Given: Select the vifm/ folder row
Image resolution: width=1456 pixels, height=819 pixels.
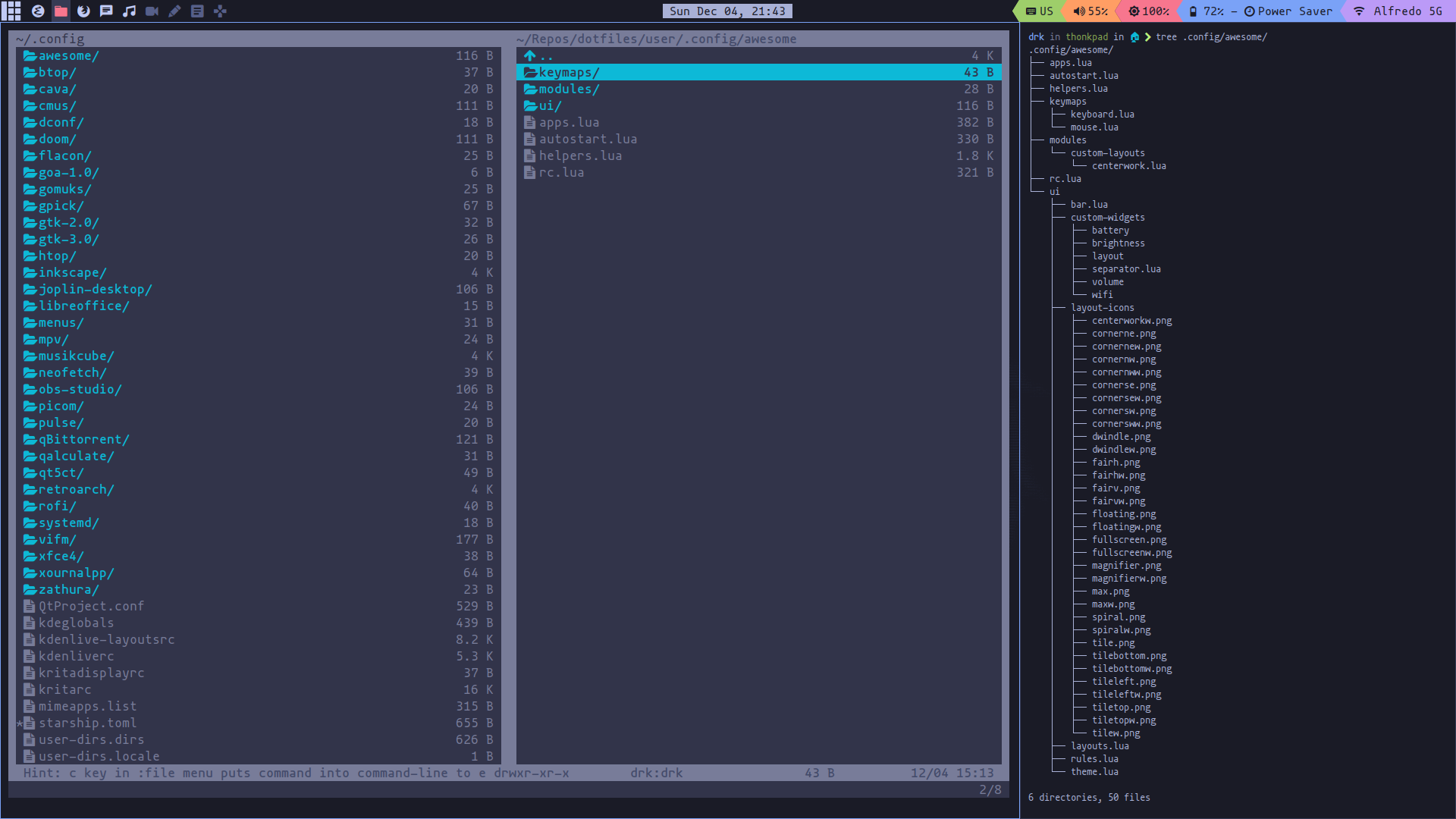Looking at the screenshot, I should click(x=259, y=539).
